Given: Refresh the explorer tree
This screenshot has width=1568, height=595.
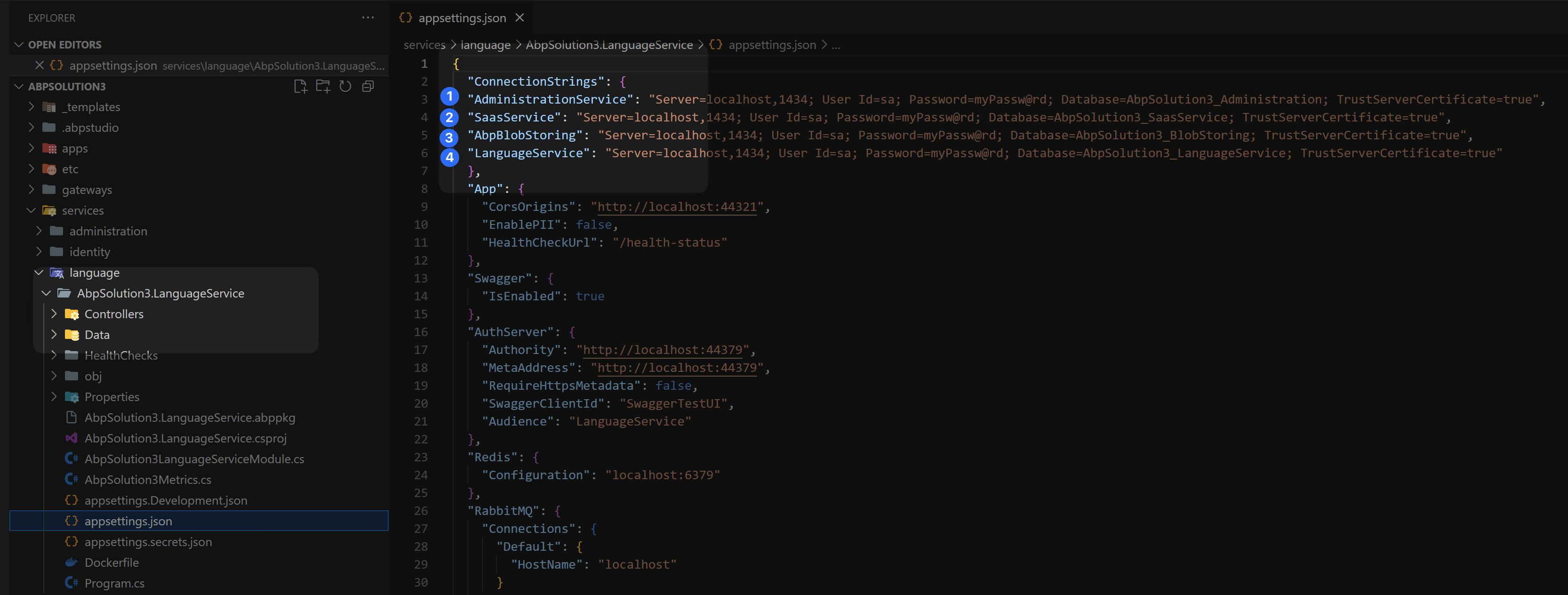Looking at the screenshot, I should [x=346, y=87].
